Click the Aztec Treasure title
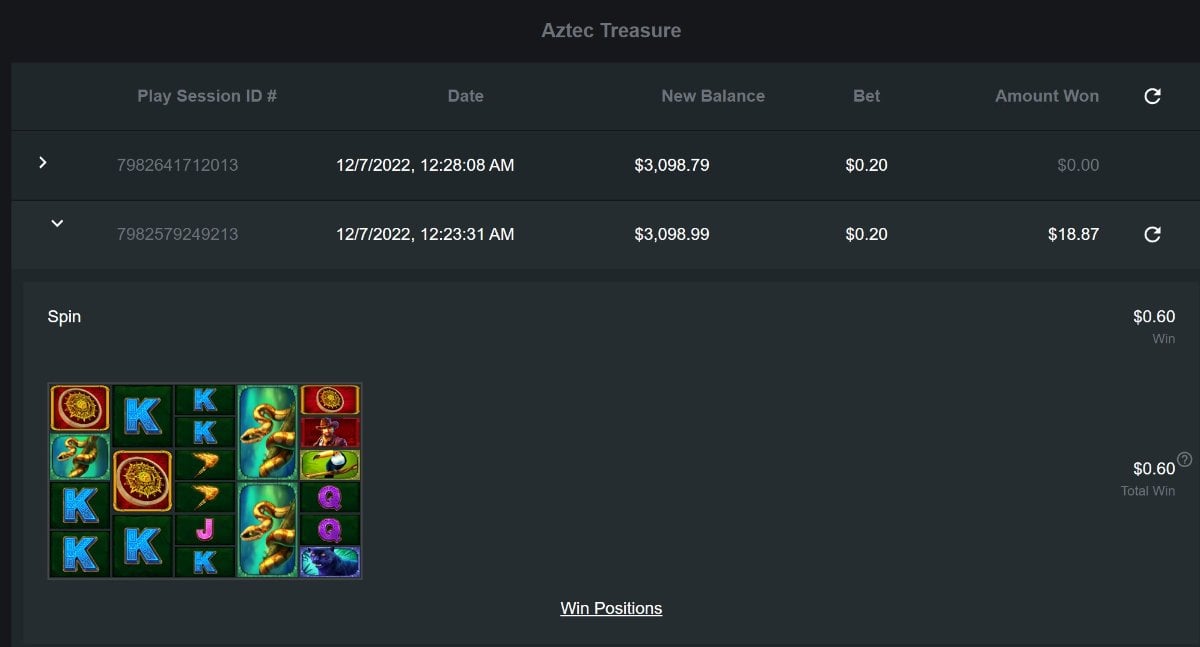This screenshot has width=1200, height=647. point(611,30)
